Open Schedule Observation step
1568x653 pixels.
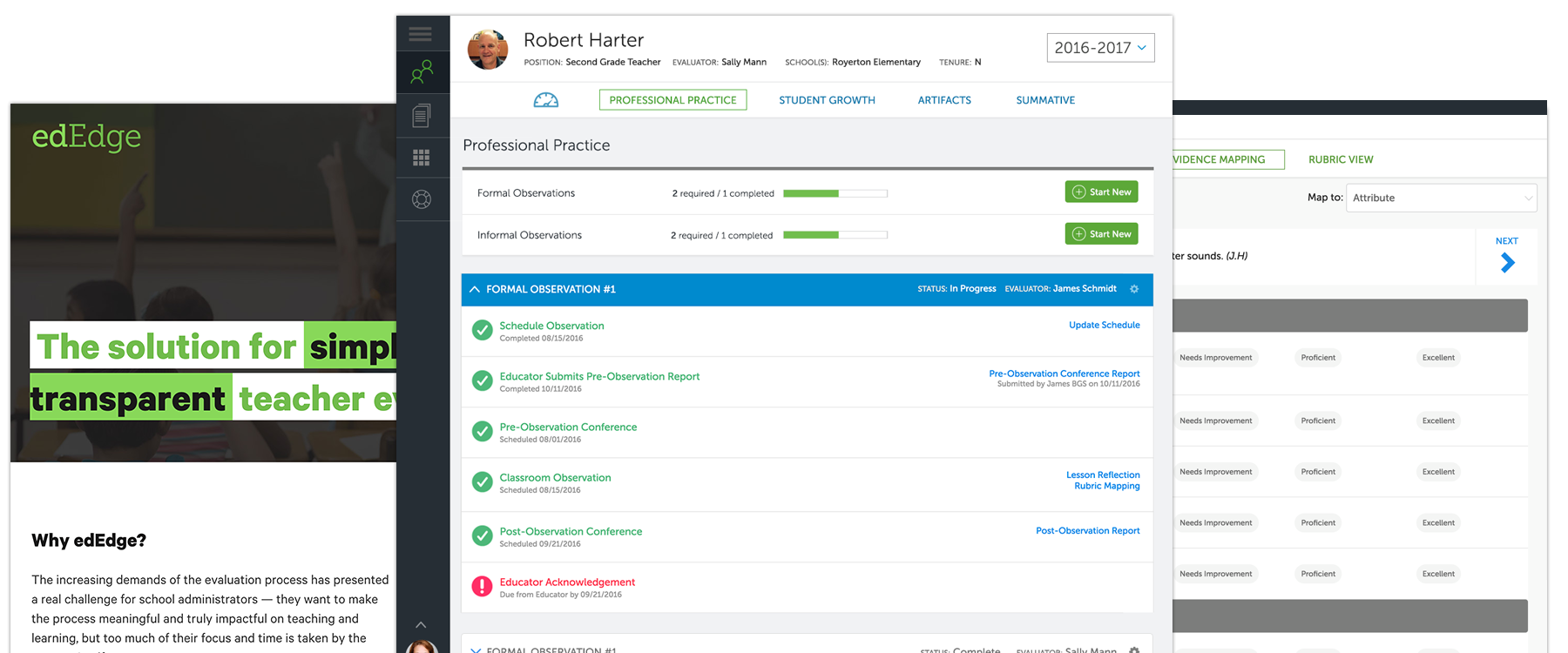(x=551, y=326)
